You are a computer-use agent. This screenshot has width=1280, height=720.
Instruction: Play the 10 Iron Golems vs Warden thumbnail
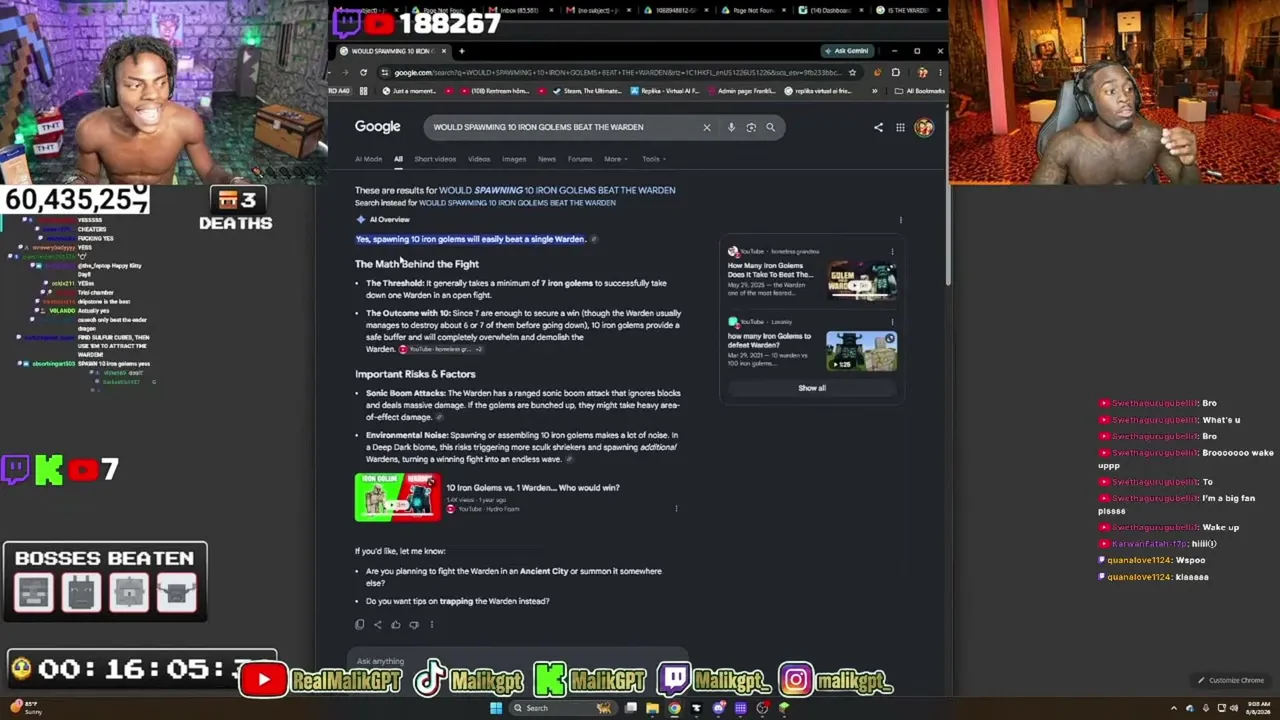point(398,497)
